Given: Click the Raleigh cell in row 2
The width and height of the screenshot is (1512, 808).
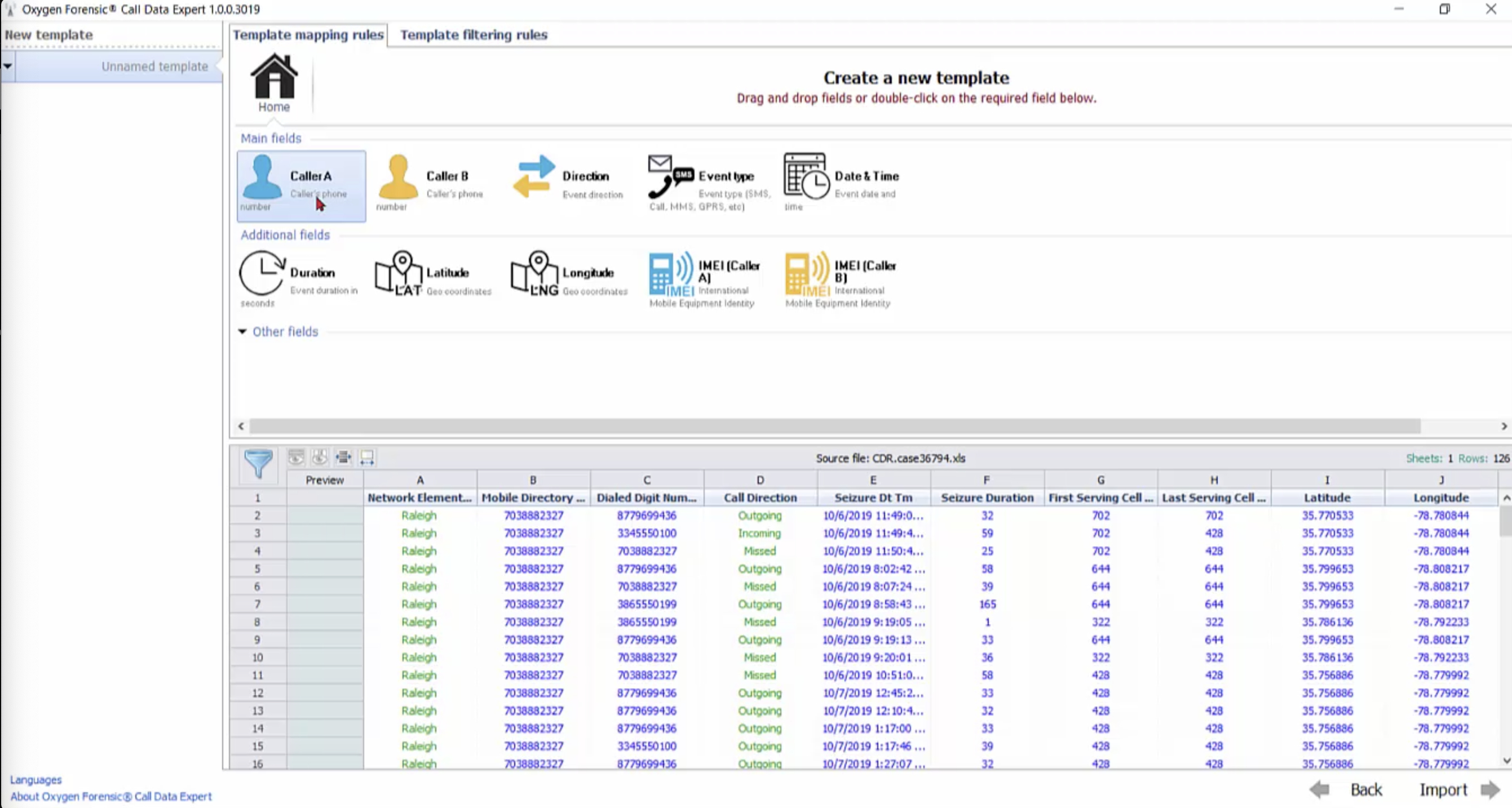Looking at the screenshot, I should (420, 515).
